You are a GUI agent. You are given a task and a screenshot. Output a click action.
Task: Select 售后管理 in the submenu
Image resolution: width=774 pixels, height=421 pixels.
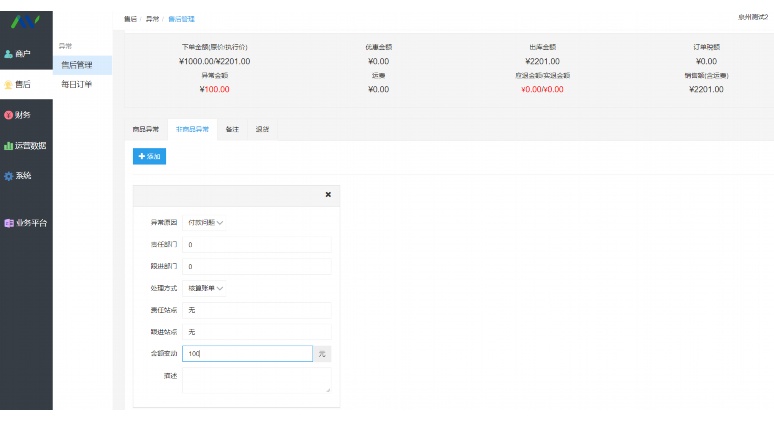point(82,65)
